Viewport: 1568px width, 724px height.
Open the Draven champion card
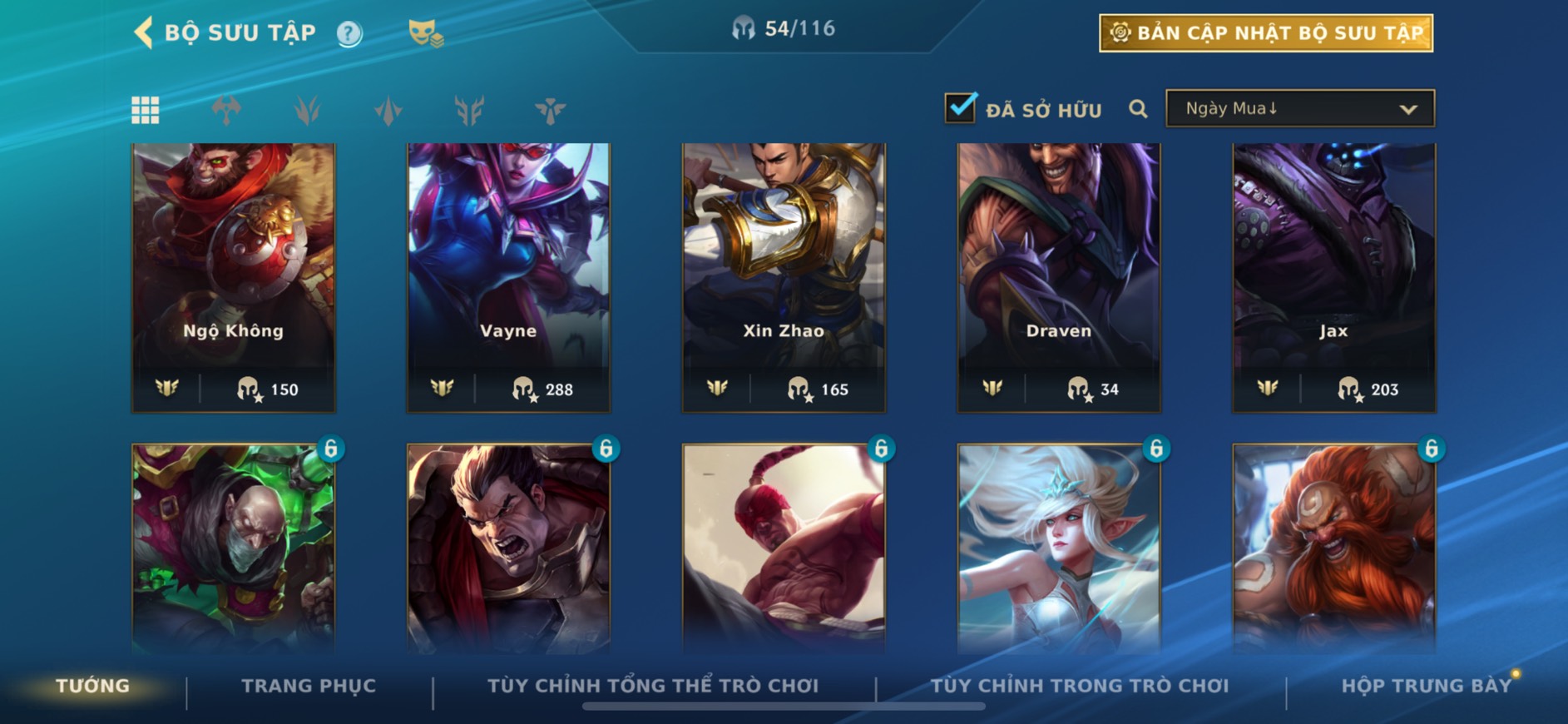(x=1059, y=278)
